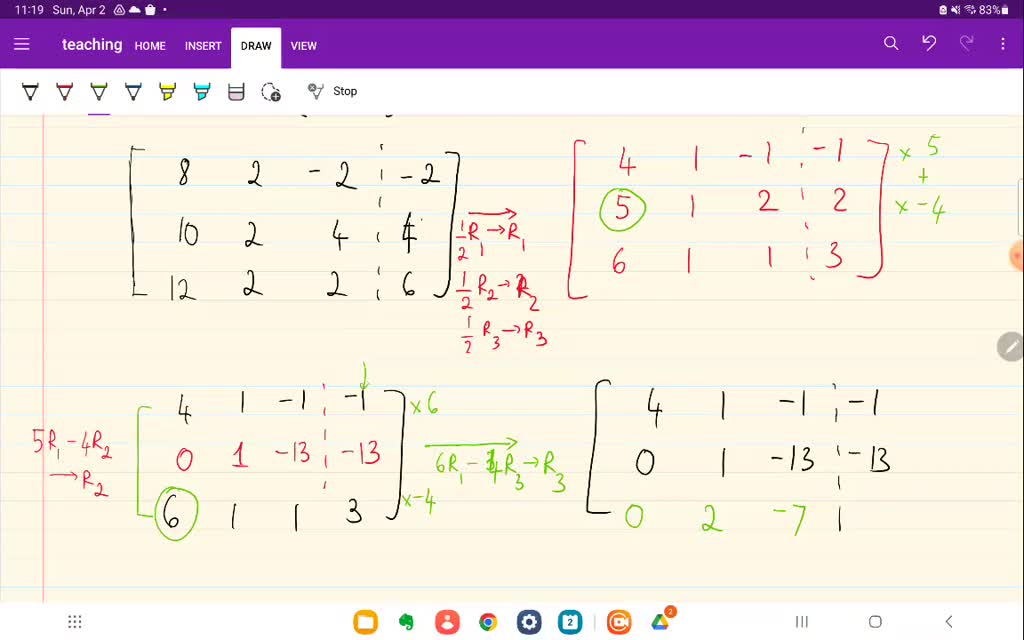Screen dimensions: 1024x640
Task: Open the search icon
Action: pos(892,44)
